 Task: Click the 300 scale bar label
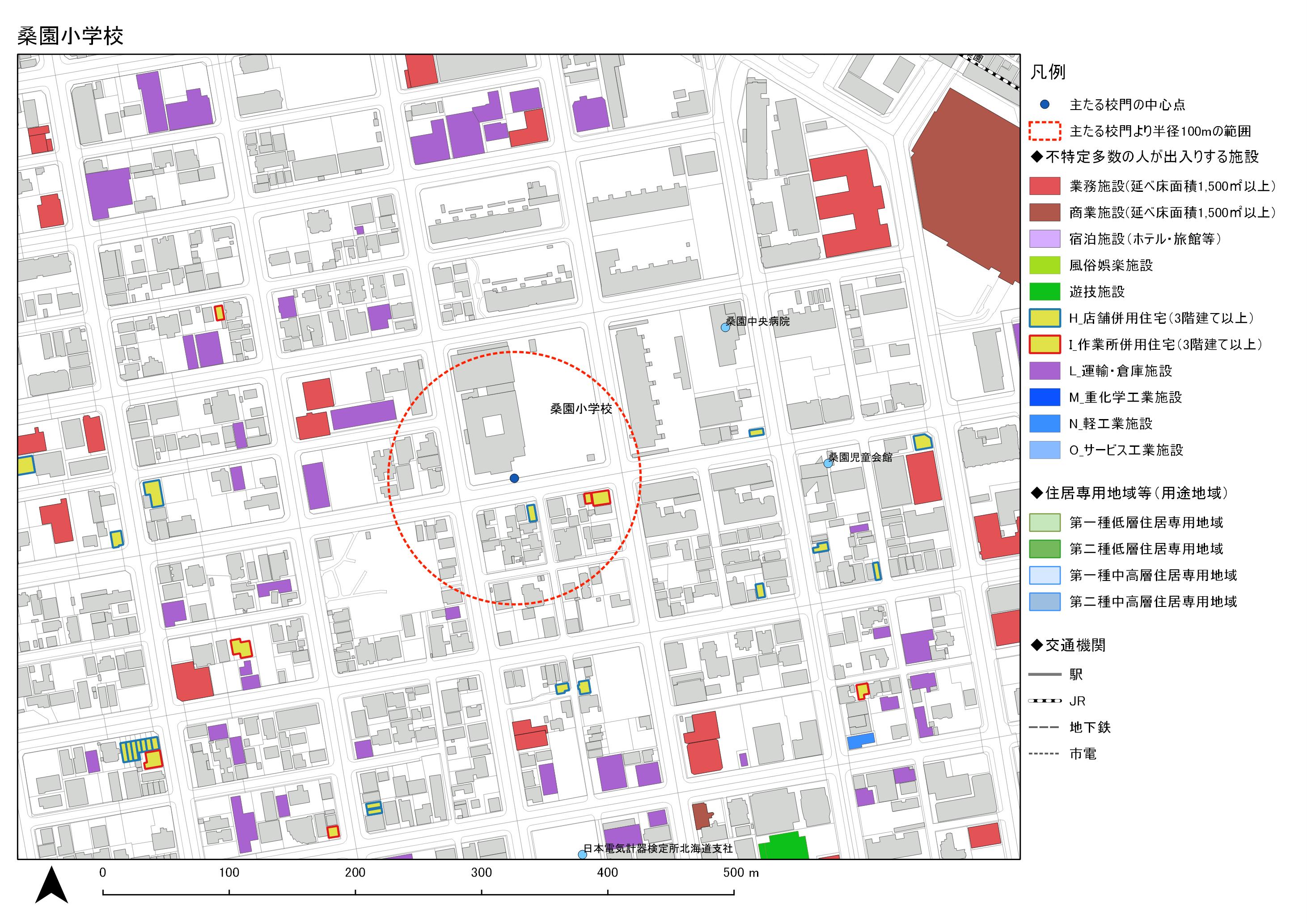pyautogui.click(x=482, y=872)
